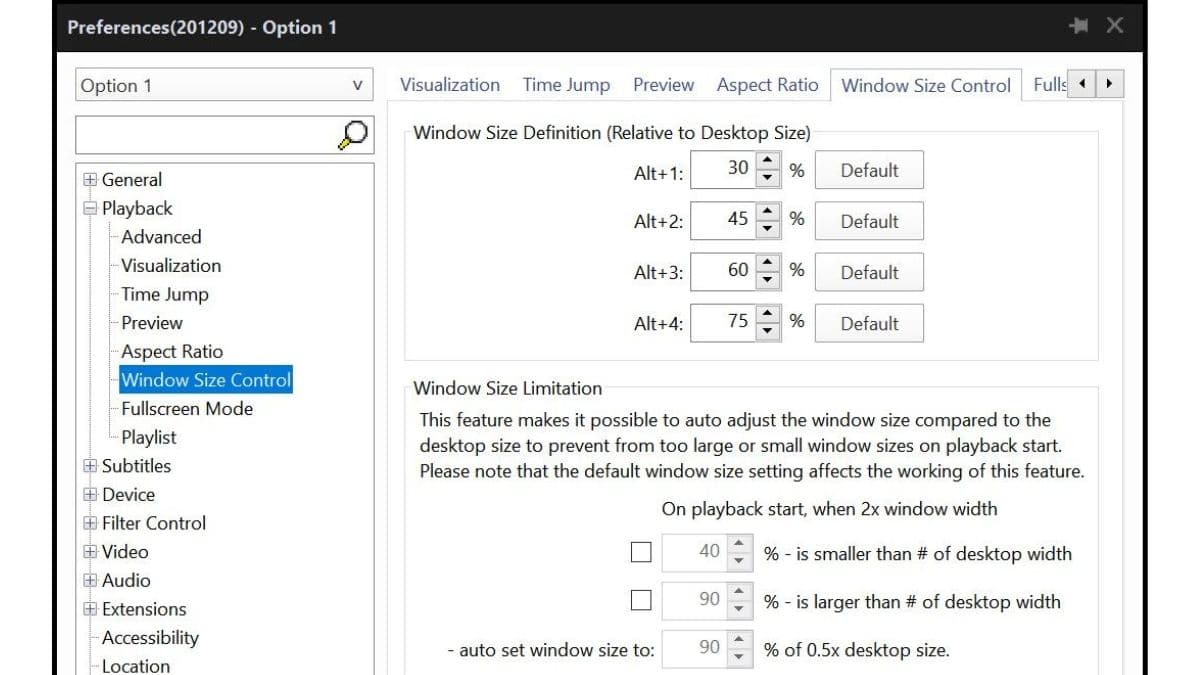Select Fullscreen Mode in the sidebar
Viewport: 1200px width, 675px height.
tap(186, 408)
